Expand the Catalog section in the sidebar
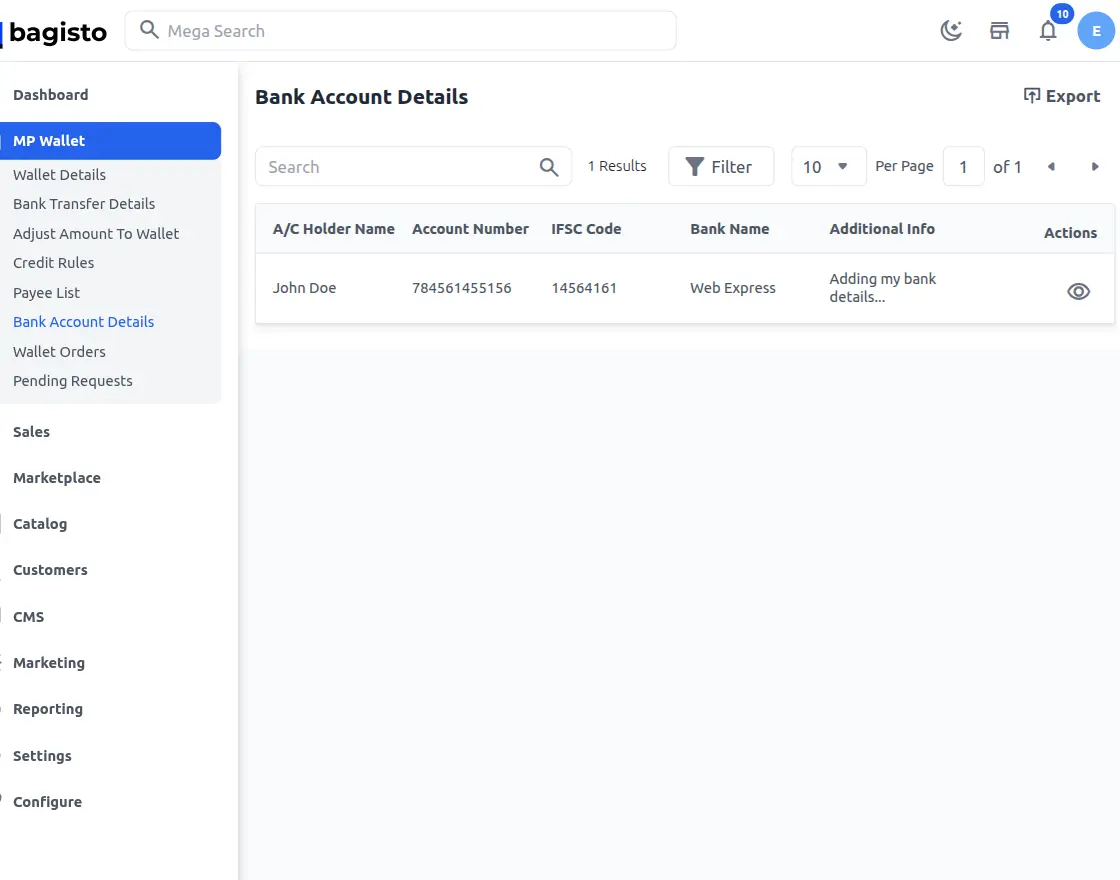This screenshot has height=880, width=1120. [40, 524]
